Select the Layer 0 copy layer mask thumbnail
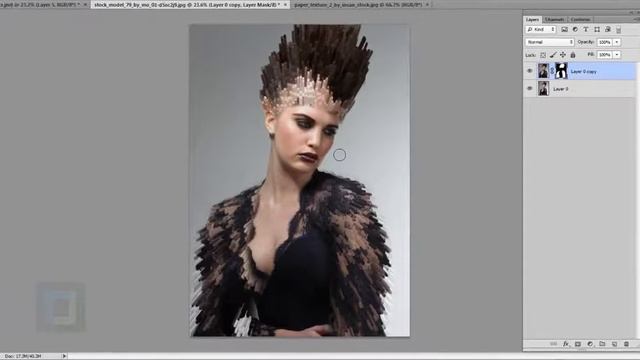 (x=562, y=71)
